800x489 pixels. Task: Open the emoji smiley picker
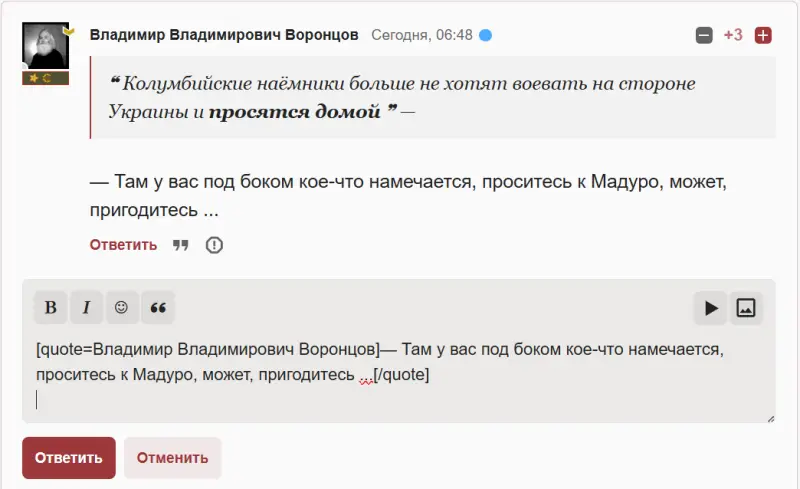point(121,308)
